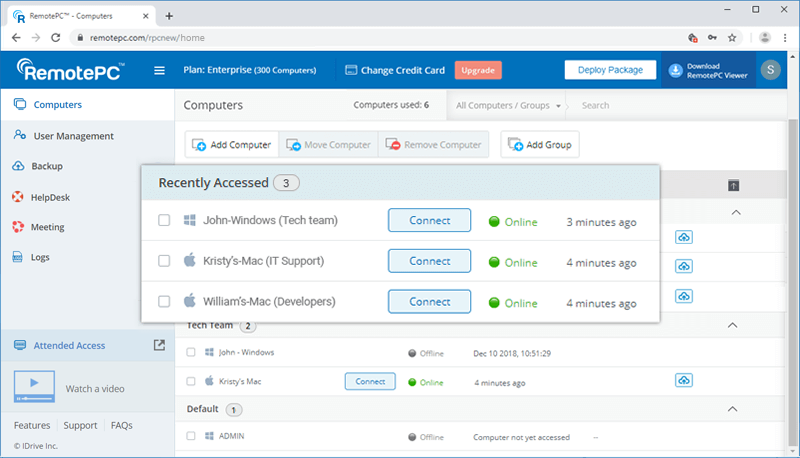The height and width of the screenshot is (458, 800).
Task: Click the browser address bar URL
Action: (x=147, y=38)
